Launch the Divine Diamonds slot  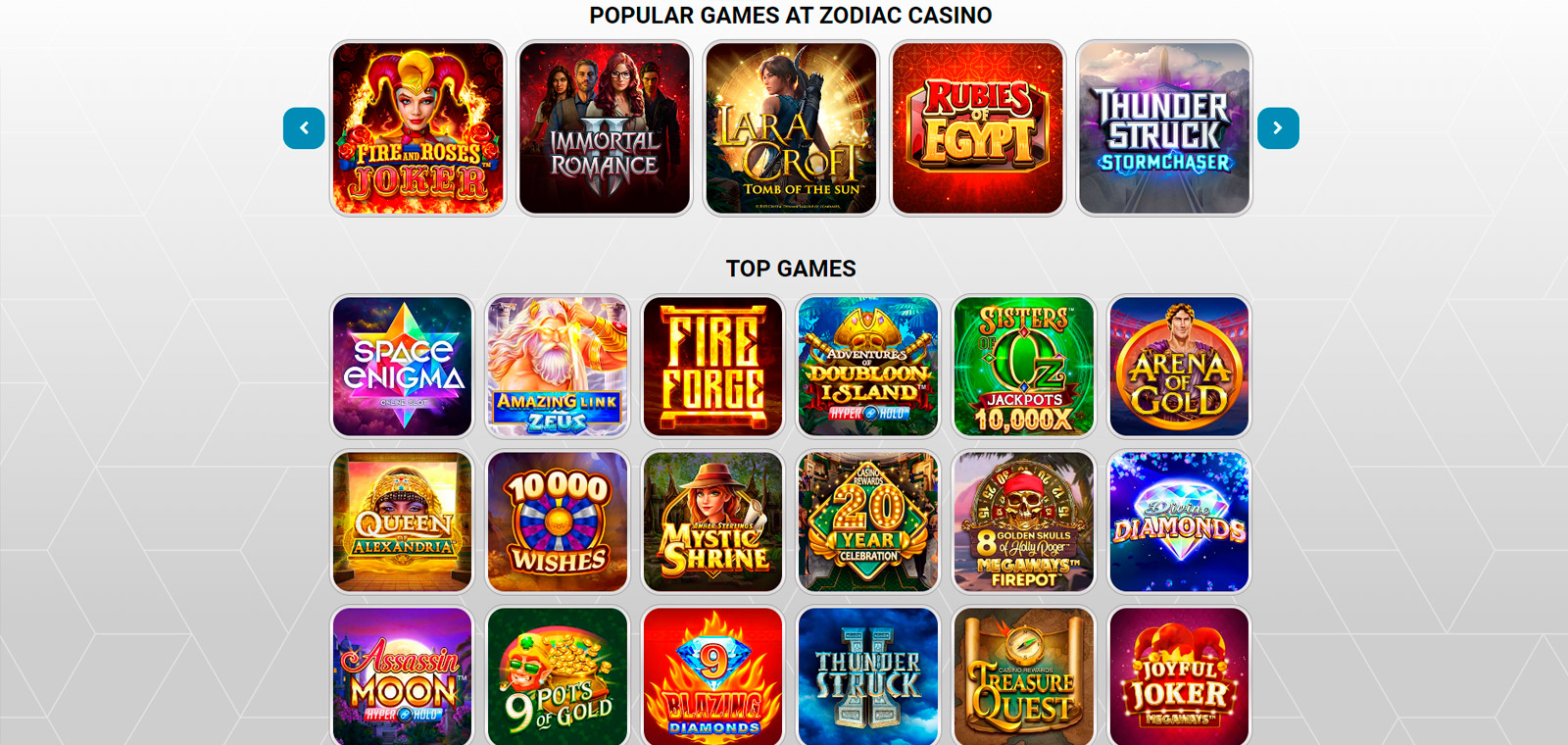click(1180, 521)
